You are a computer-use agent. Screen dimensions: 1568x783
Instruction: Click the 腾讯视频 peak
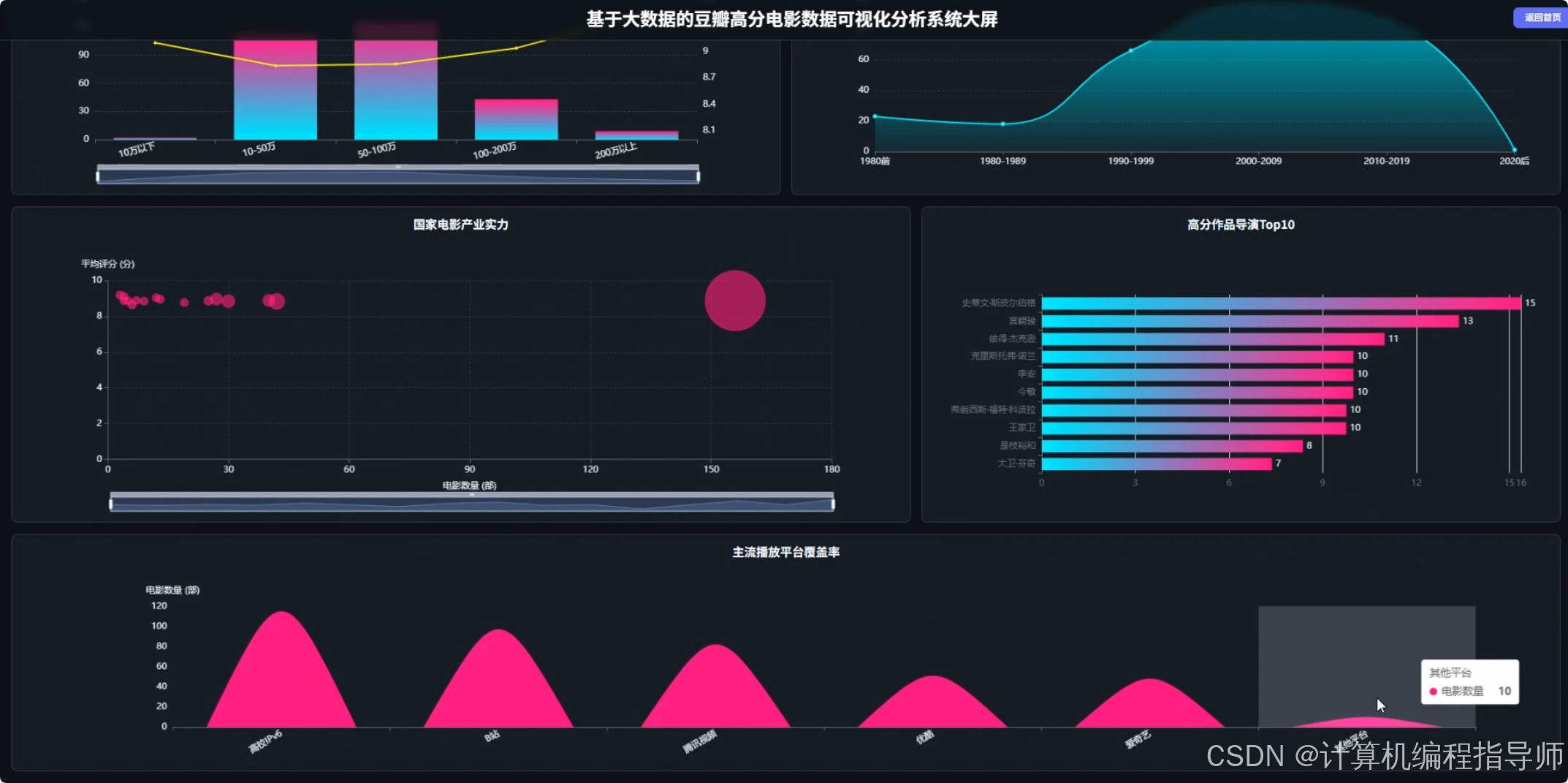pyautogui.click(x=715, y=686)
